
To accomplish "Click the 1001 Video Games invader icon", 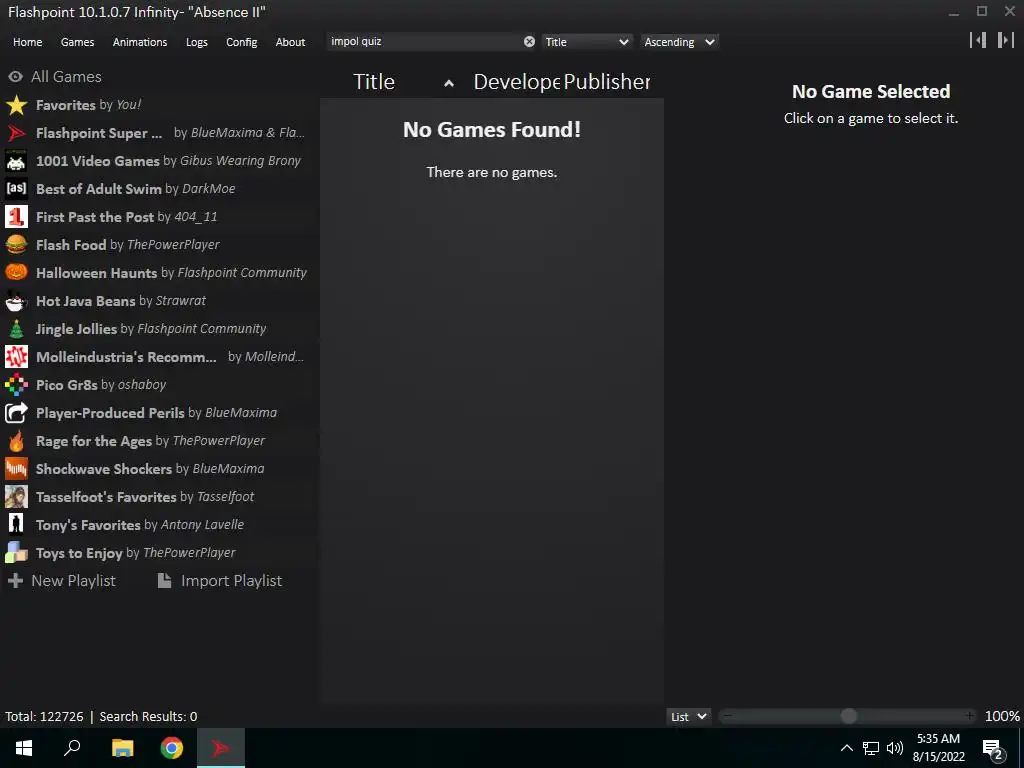I will point(16,161).
